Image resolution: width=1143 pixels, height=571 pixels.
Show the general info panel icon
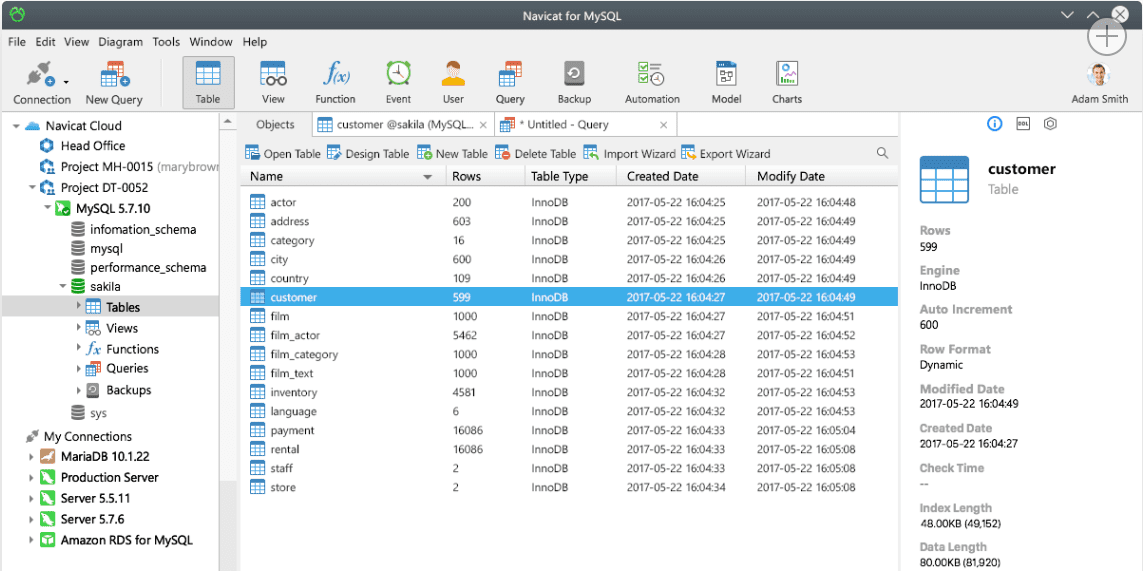[994, 124]
